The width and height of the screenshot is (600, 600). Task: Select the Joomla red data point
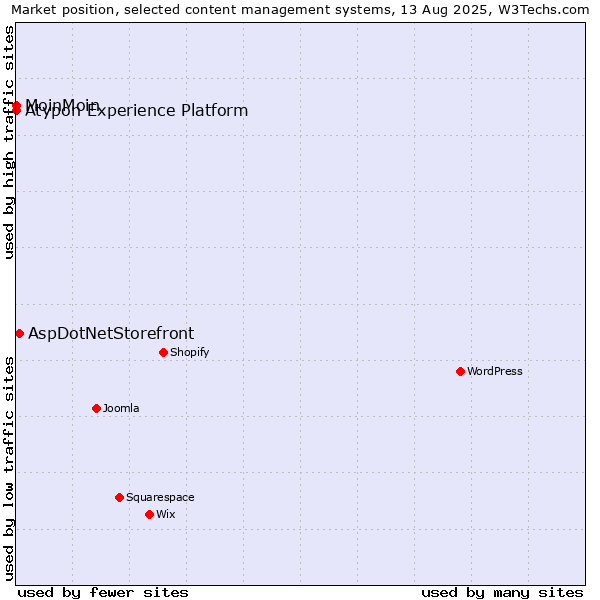96,409
